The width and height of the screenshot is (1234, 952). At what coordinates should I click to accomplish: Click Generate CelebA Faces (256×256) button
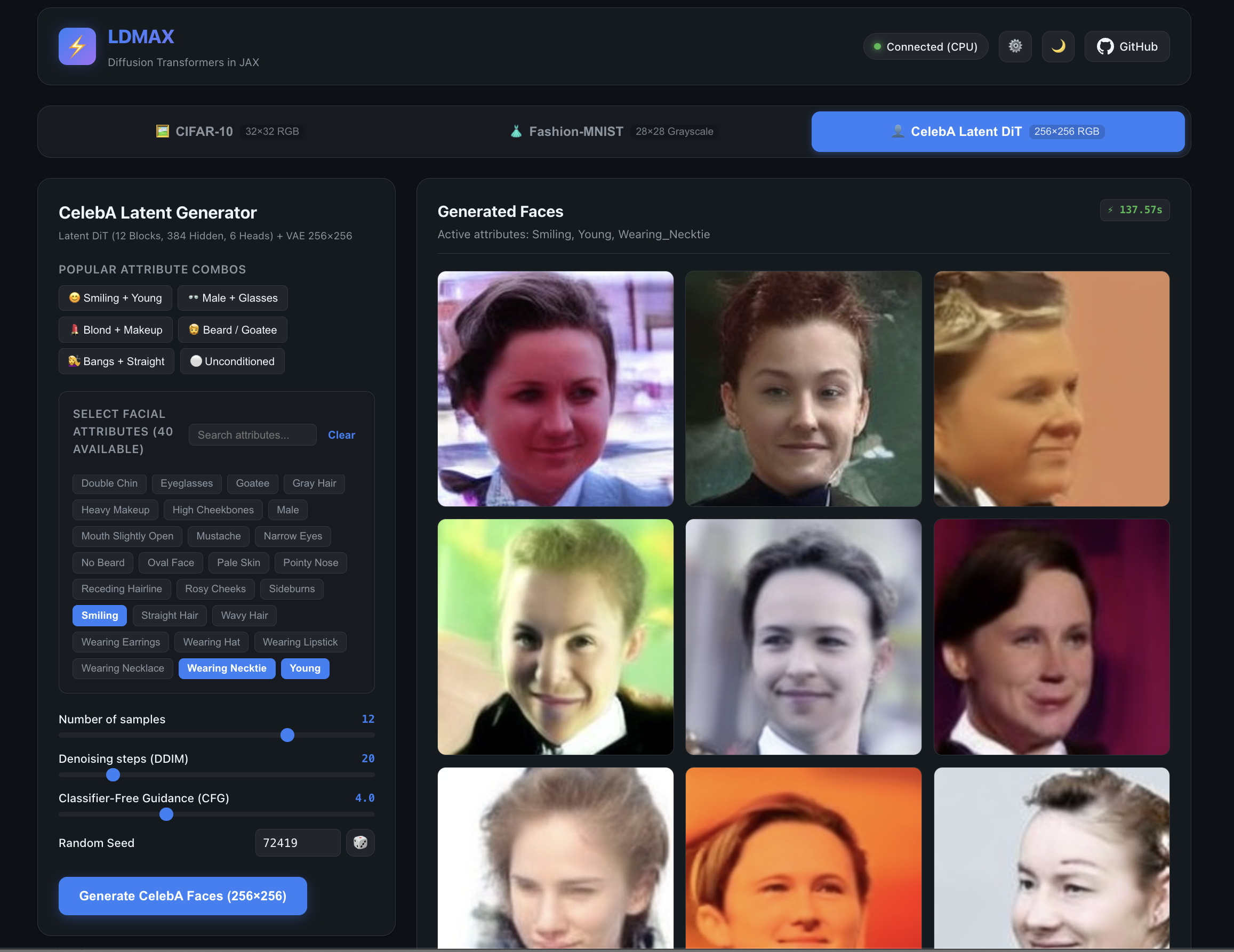pos(182,896)
